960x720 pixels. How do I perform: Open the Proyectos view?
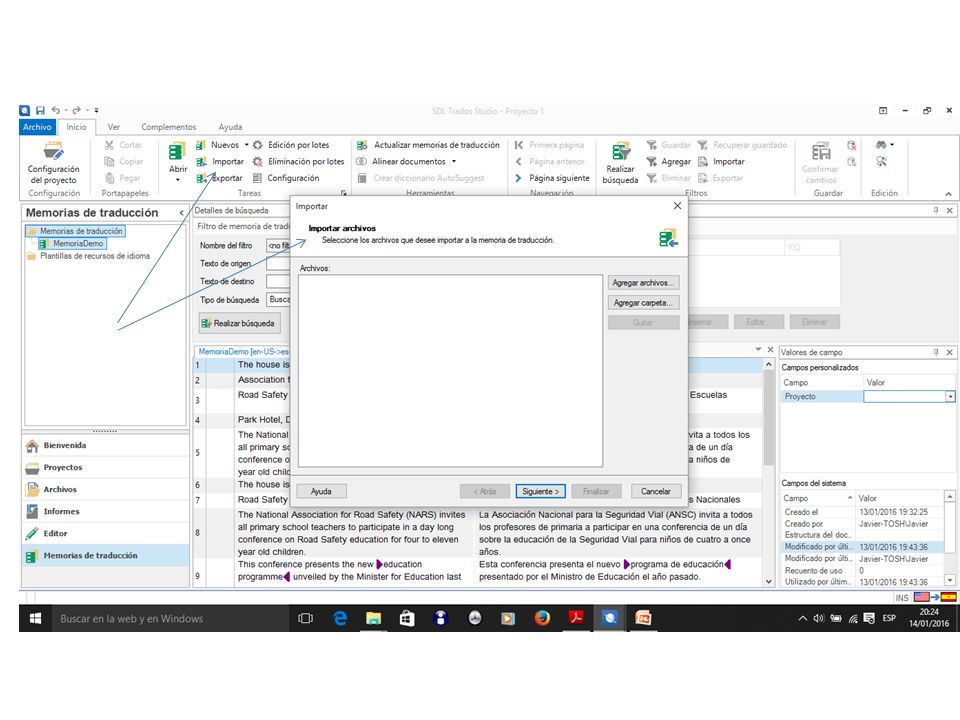pyautogui.click(x=105, y=468)
